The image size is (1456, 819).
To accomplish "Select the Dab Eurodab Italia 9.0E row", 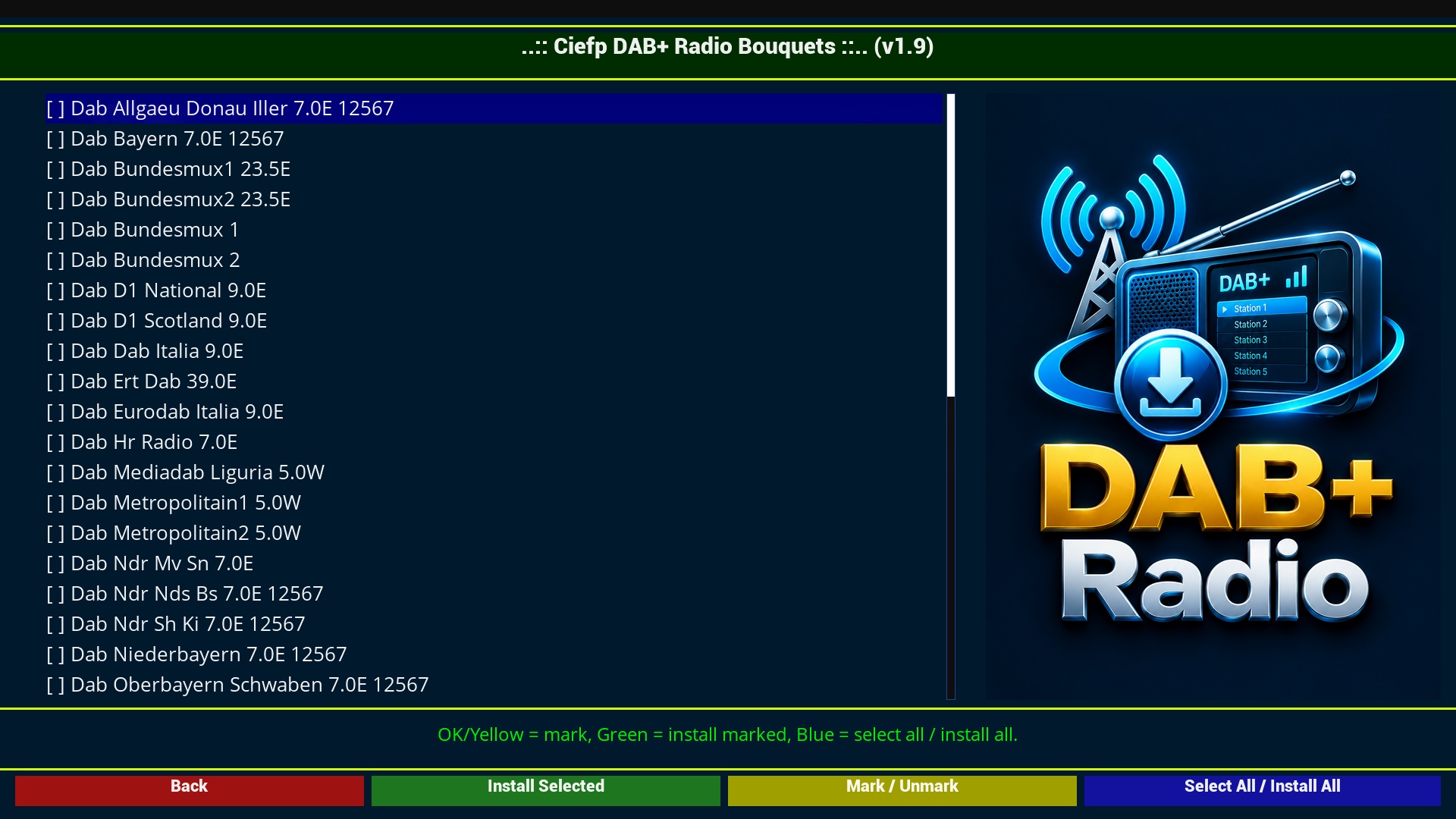I will pyautogui.click(x=494, y=412).
